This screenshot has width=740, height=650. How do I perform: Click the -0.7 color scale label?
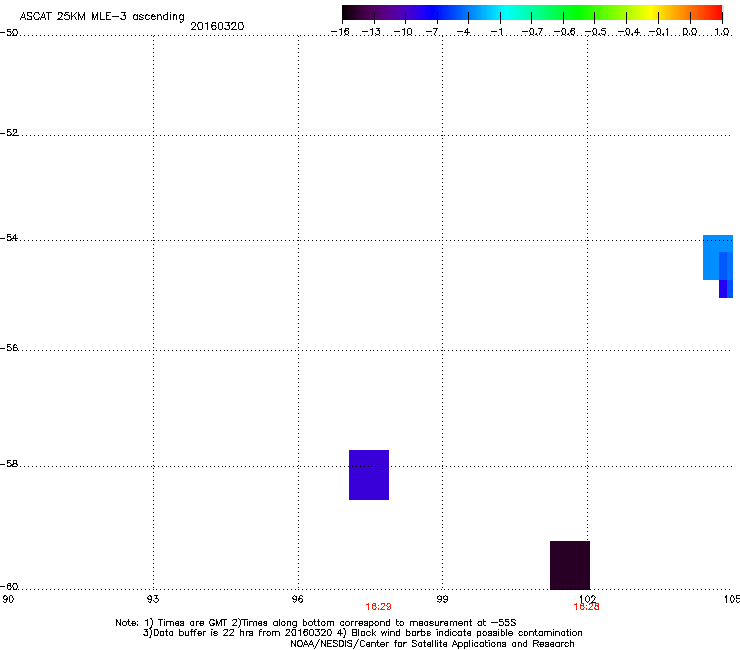coord(532,32)
